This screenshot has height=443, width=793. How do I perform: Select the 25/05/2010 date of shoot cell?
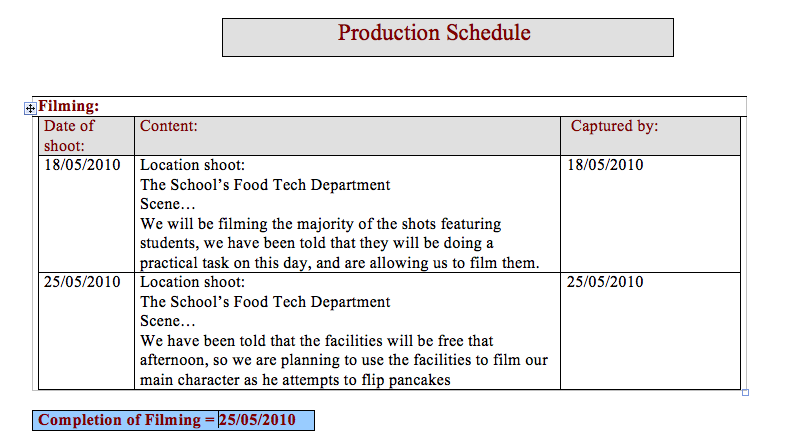(x=82, y=282)
